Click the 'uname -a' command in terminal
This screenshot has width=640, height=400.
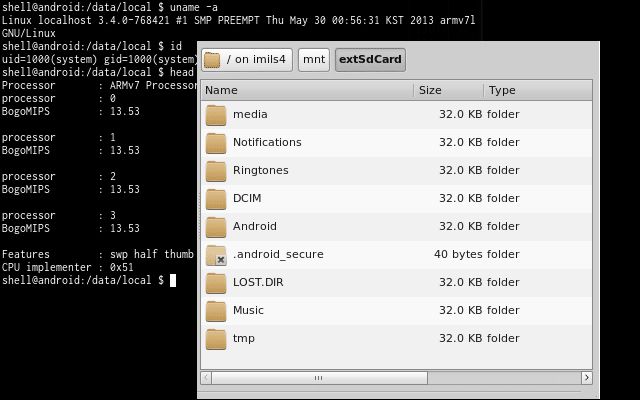[193, 7]
